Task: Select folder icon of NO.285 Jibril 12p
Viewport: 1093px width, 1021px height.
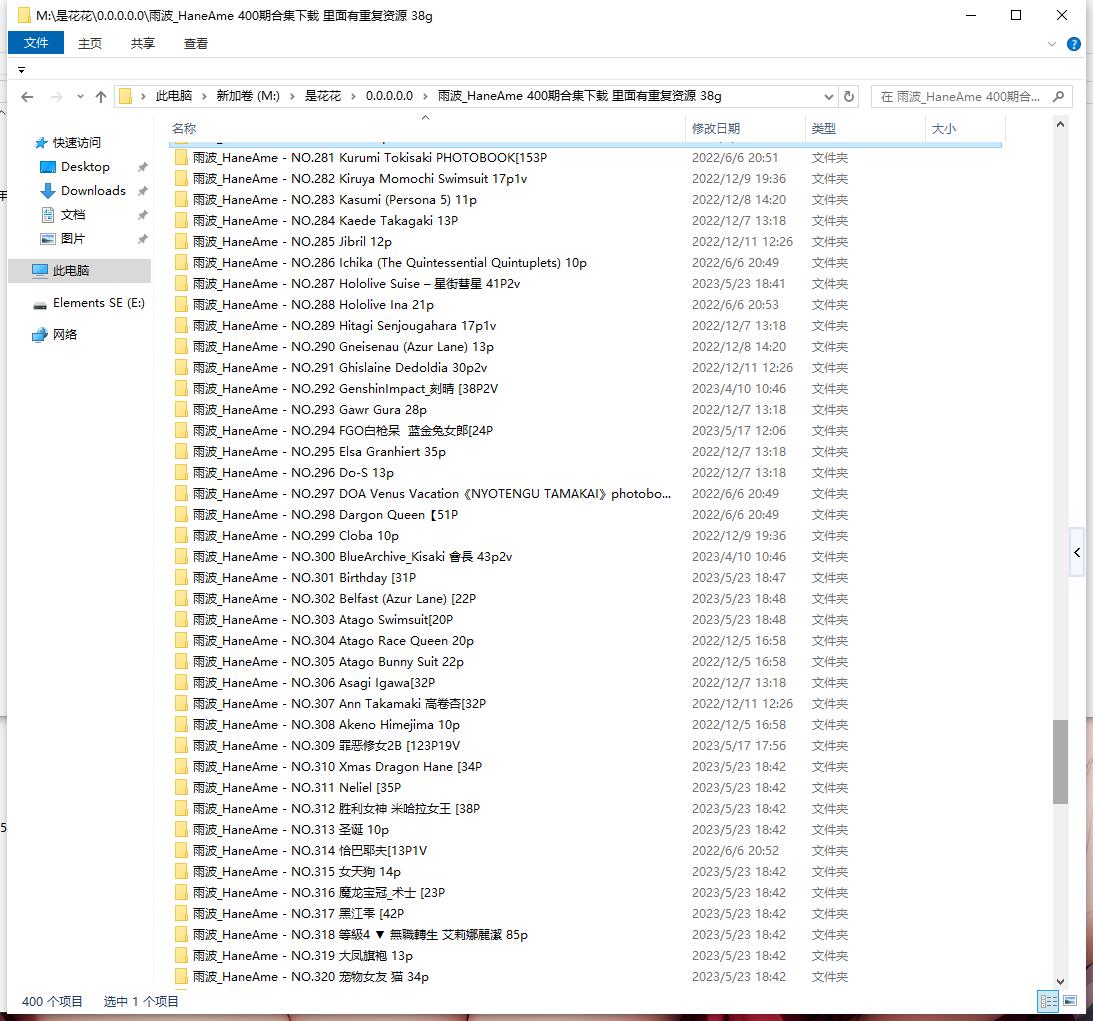Action: 181,242
